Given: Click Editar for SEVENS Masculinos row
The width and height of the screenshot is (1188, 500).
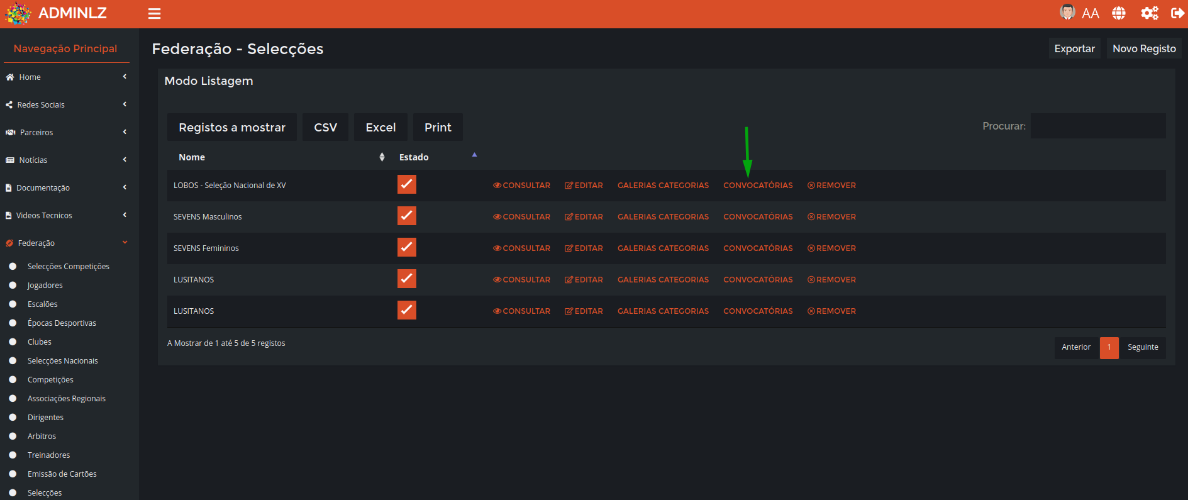Looking at the screenshot, I should (583, 217).
